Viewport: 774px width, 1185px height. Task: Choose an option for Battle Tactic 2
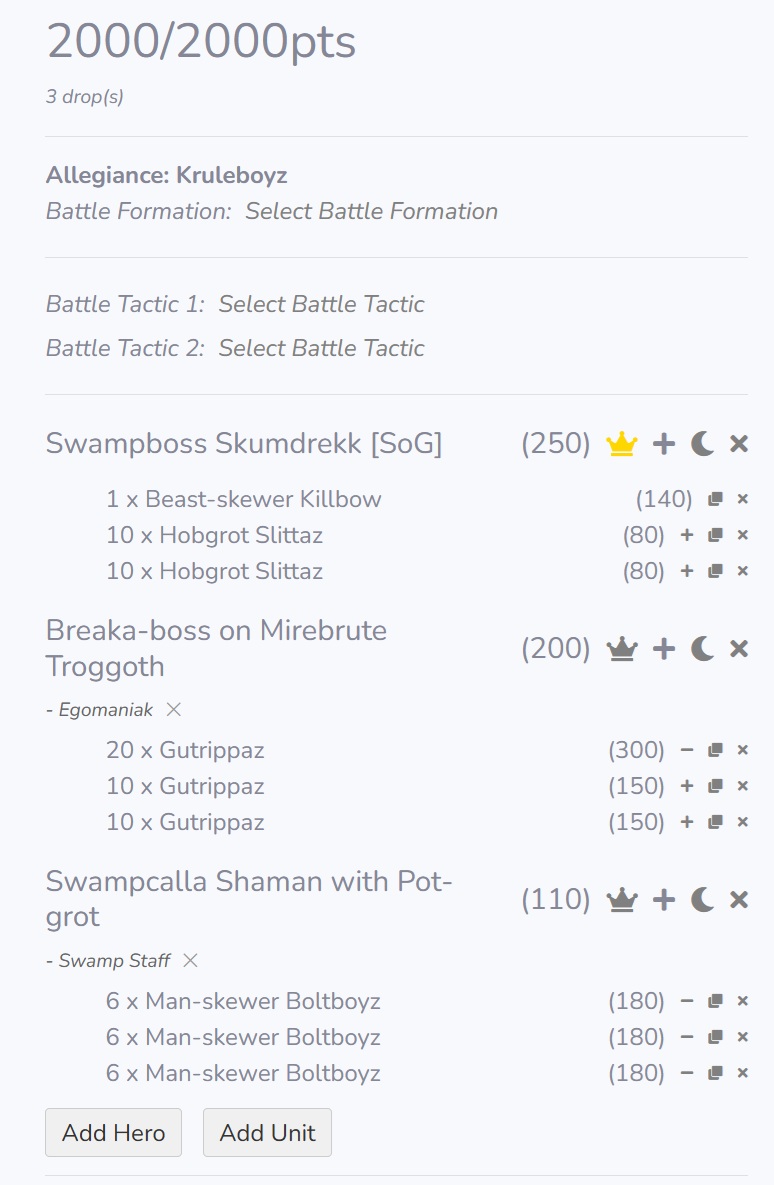point(321,348)
